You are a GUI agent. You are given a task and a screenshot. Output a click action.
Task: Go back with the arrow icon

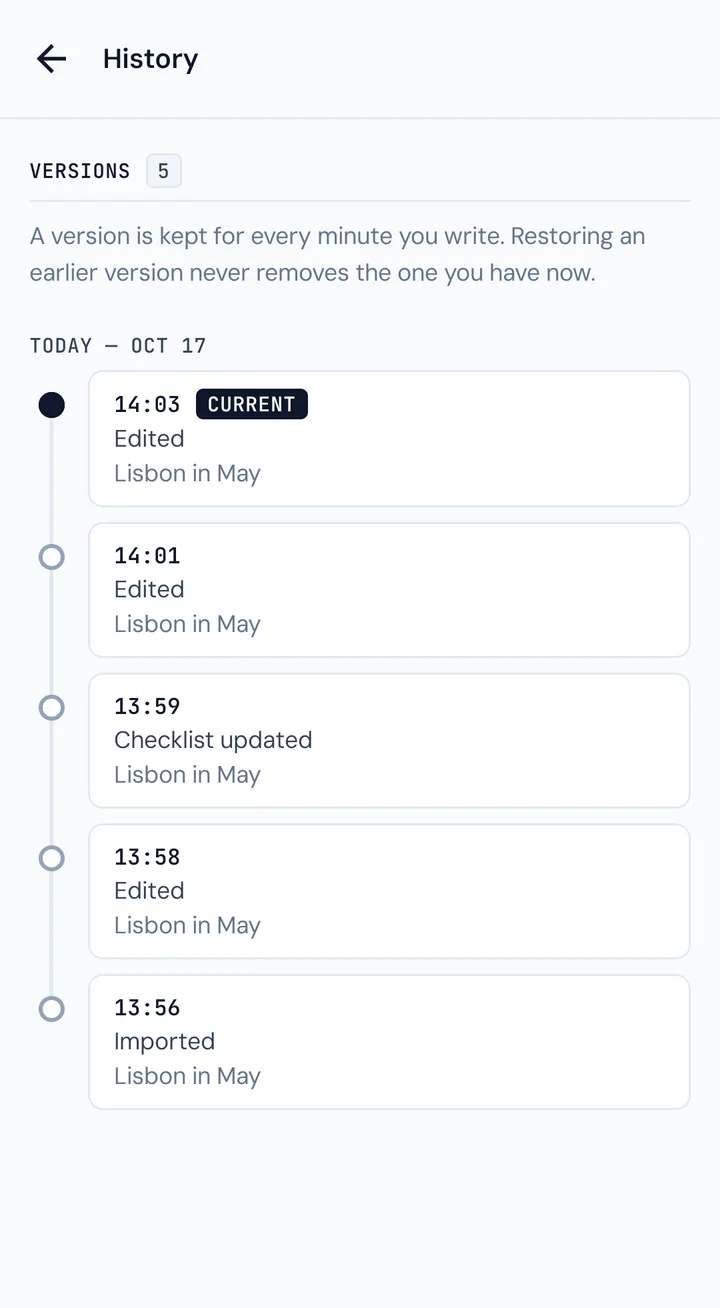51,59
